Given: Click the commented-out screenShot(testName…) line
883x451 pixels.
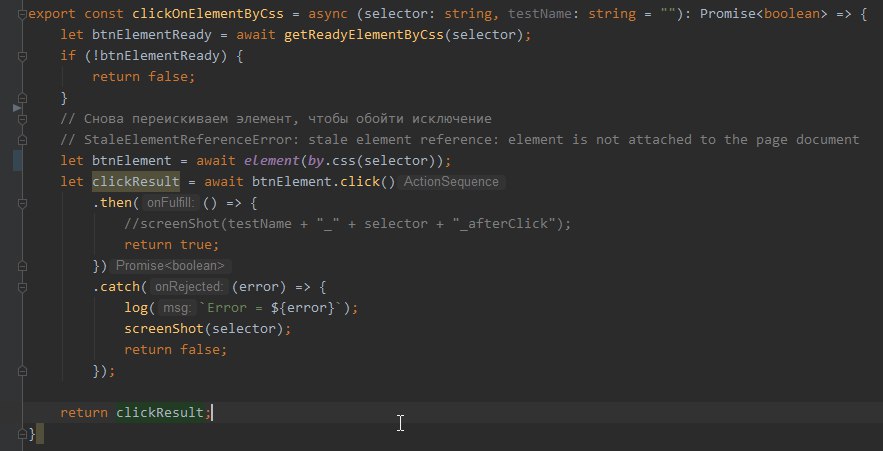Looking at the screenshot, I should pos(347,224).
